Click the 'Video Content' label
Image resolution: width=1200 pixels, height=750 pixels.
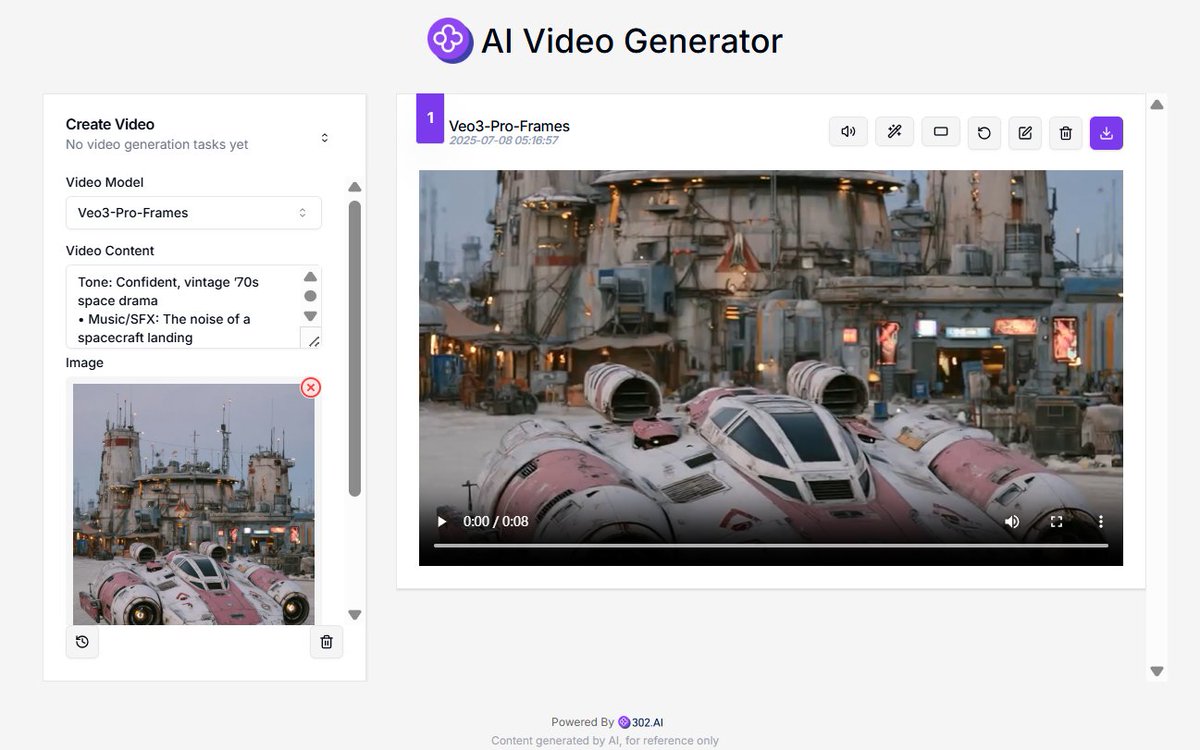(110, 251)
